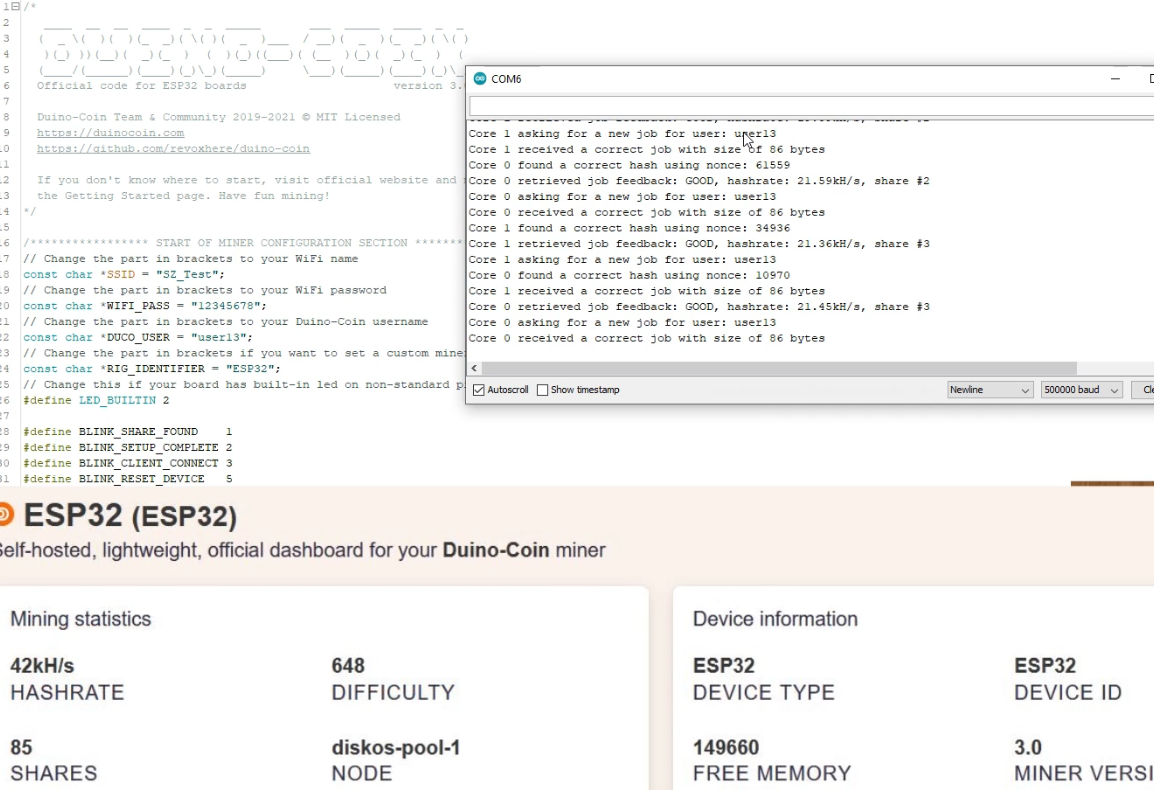Click the Duino-Coin dashboard logo
This screenshot has width=1154, height=790.
6,517
